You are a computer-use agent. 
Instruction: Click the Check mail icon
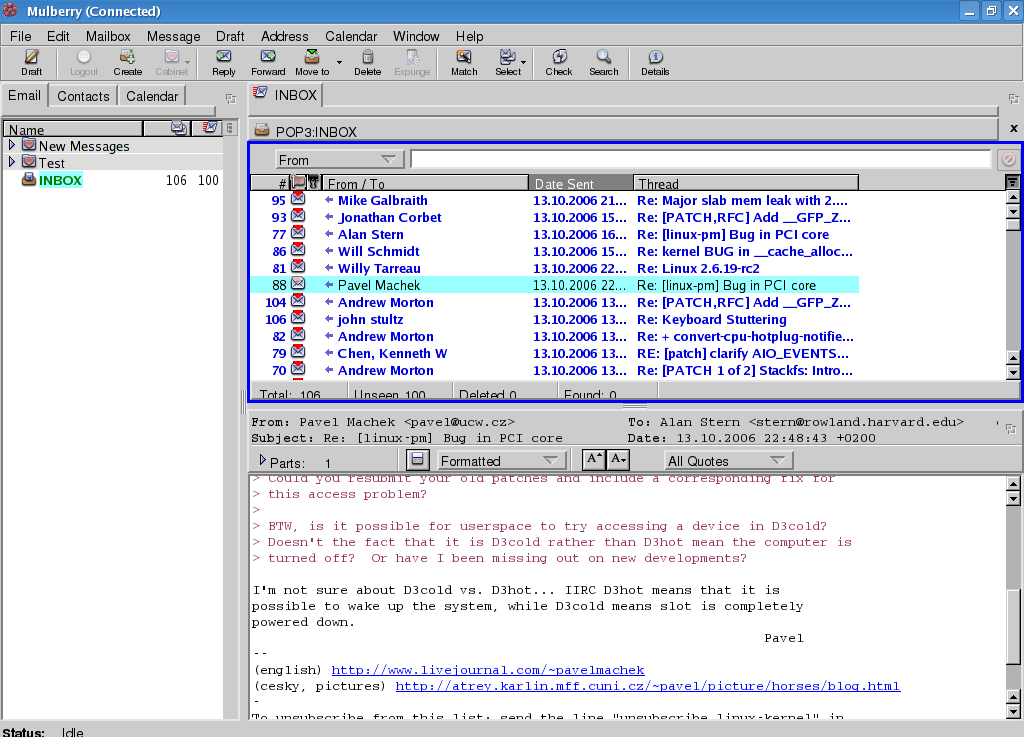559,62
